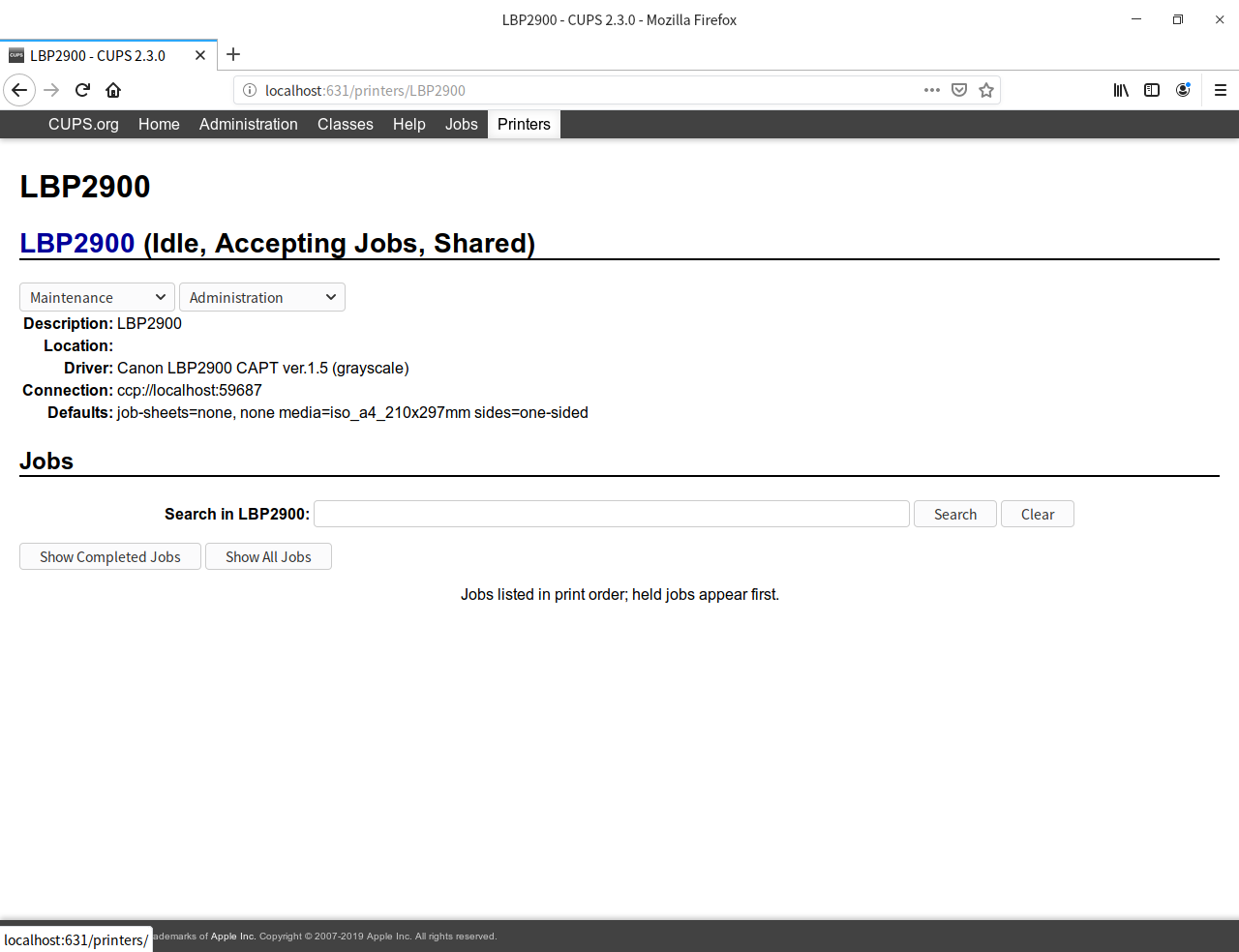Open the CUPS.org navigation link
Screen dimensions: 1239x952
point(83,124)
